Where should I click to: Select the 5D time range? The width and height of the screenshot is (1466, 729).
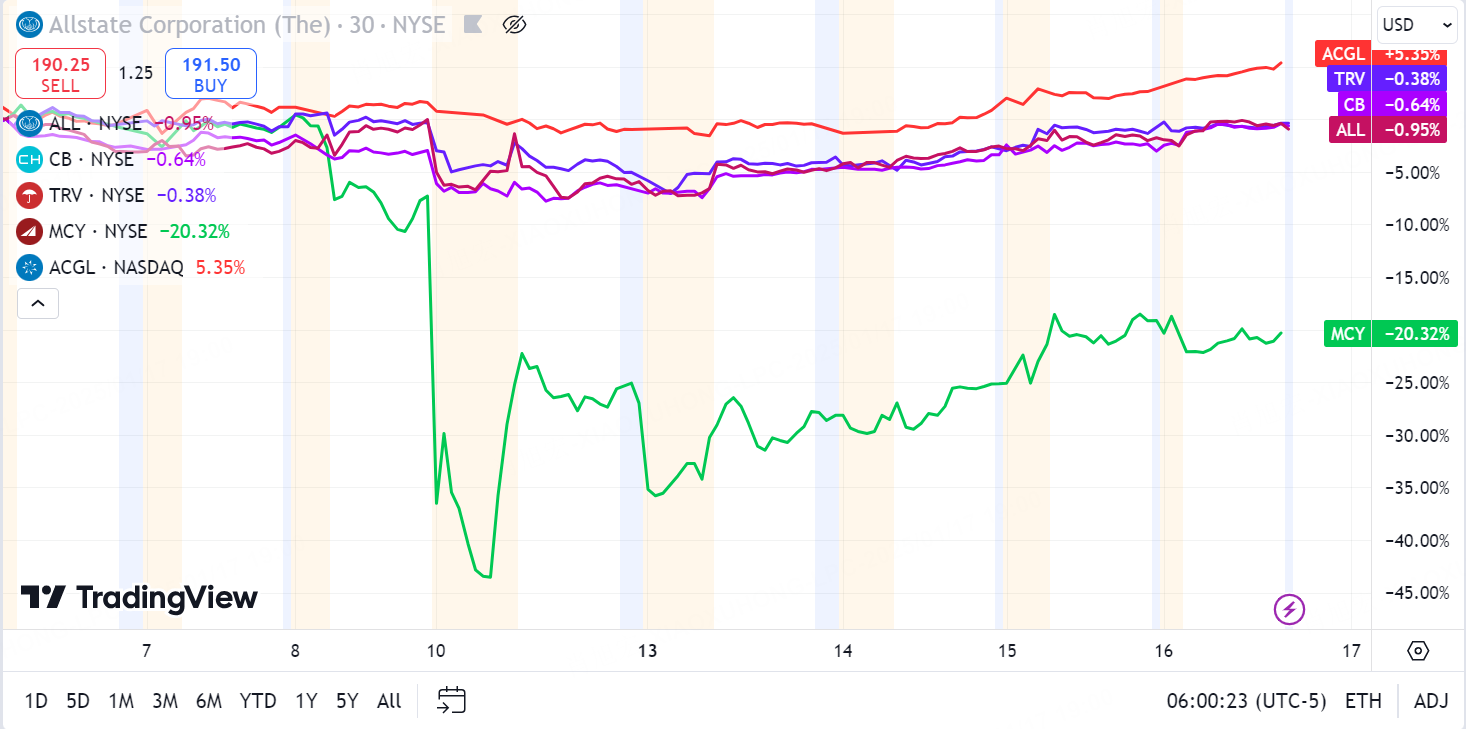point(78,701)
